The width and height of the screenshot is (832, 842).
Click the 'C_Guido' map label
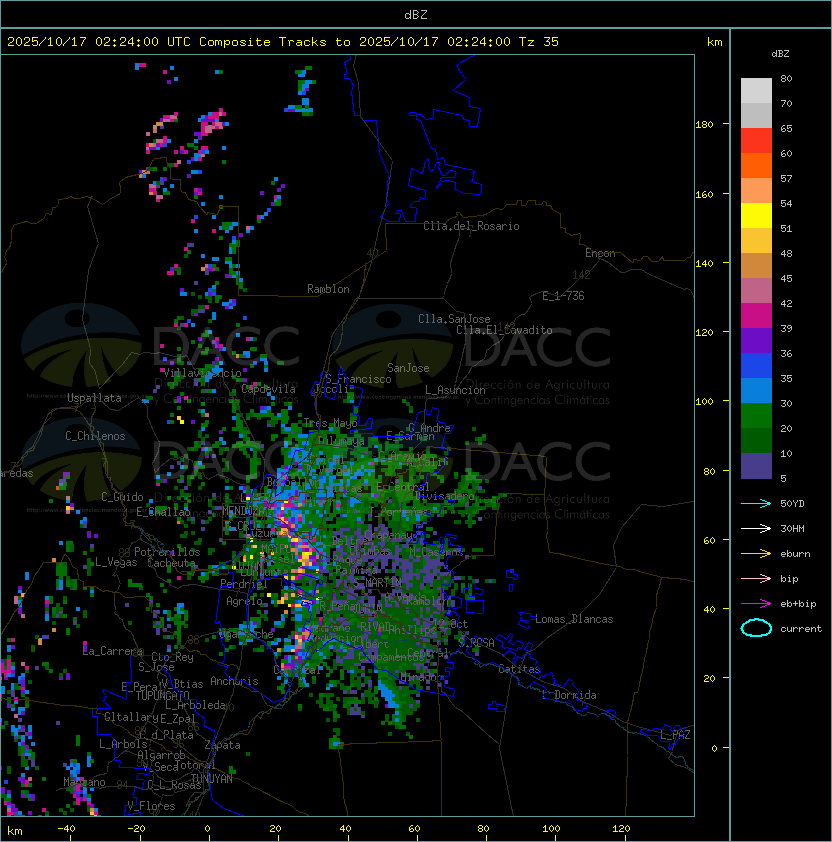click(122, 497)
